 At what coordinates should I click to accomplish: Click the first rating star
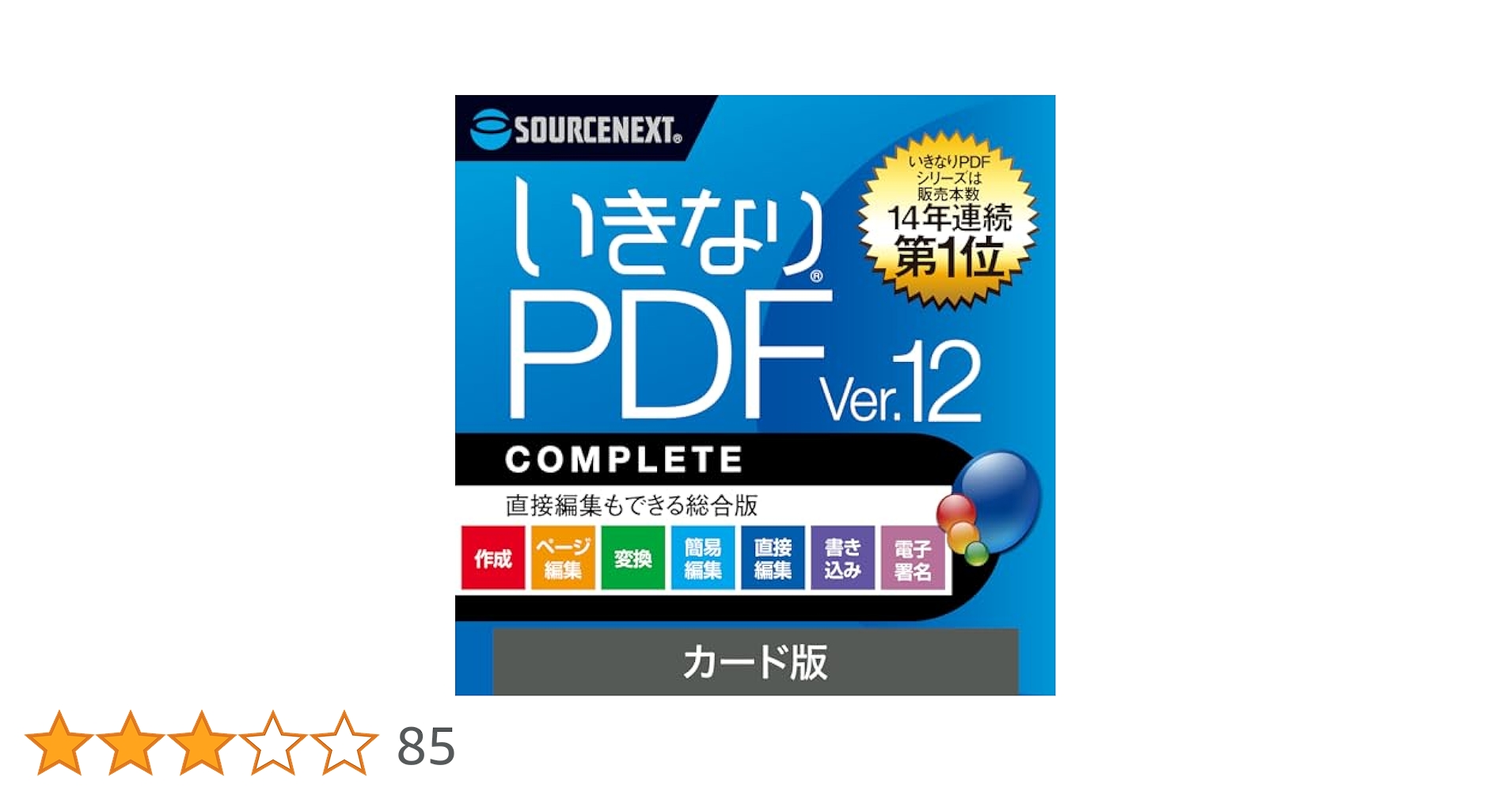click(x=59, y=744)
